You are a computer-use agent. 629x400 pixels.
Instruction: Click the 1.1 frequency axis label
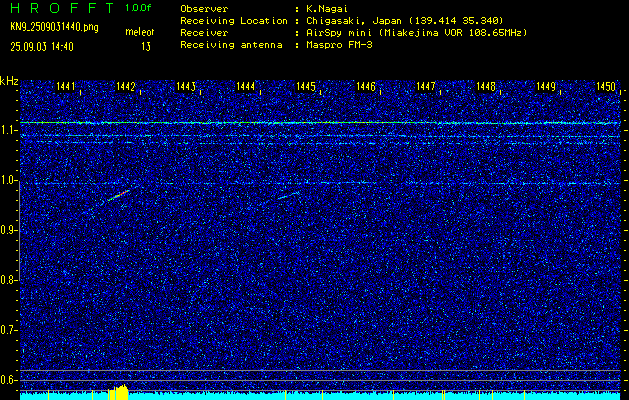[9, 130]
